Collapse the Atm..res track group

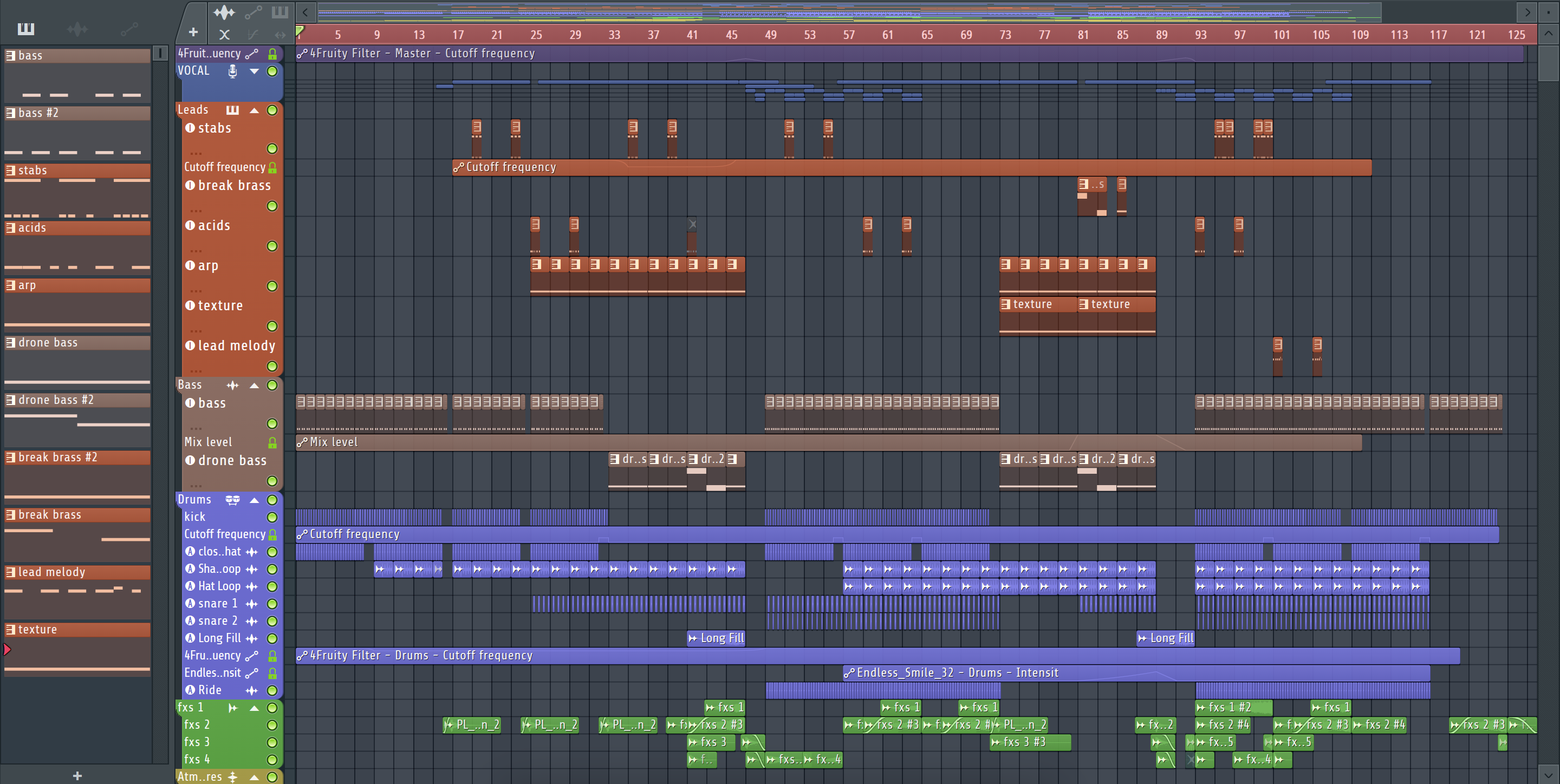click(255, 777)
